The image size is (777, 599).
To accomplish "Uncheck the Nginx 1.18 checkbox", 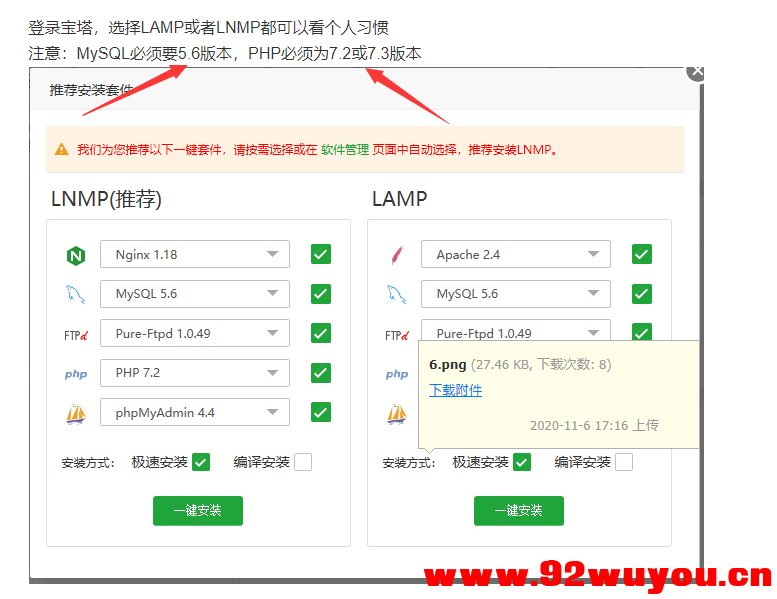I will pyautogui.click(x=320, y=254).
